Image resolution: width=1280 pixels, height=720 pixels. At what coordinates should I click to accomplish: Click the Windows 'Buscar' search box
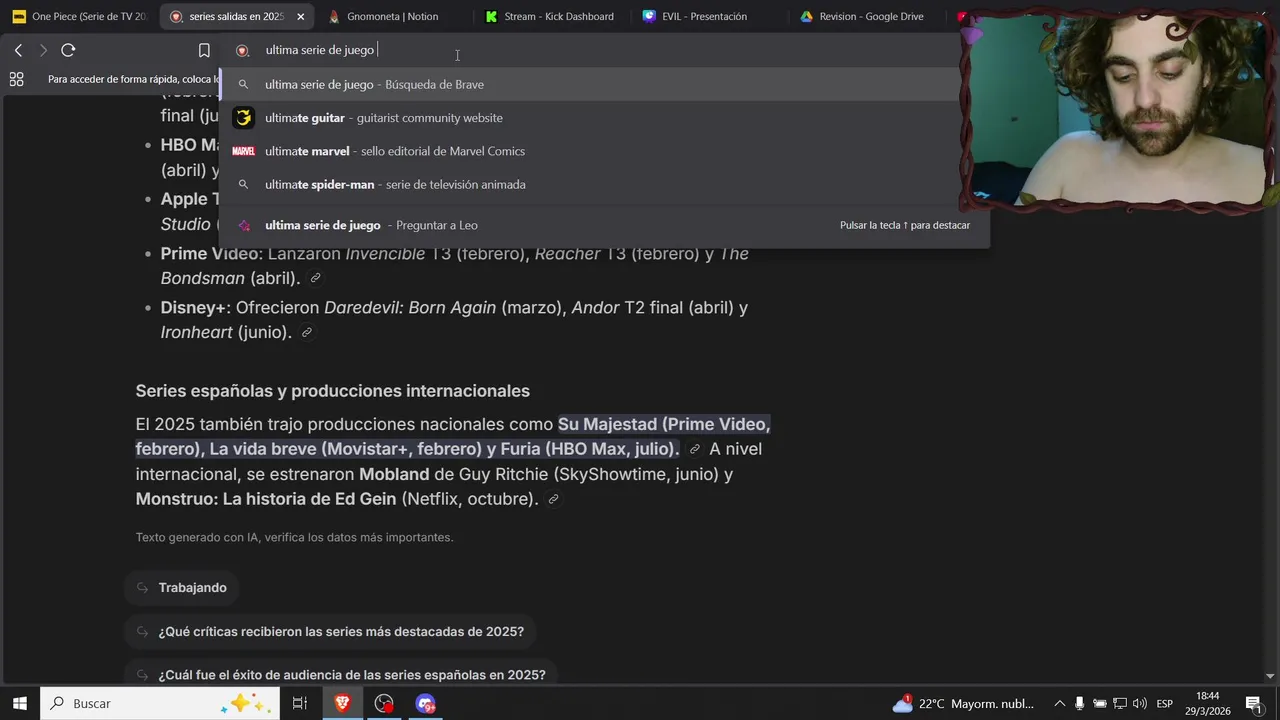click(160, 703)
